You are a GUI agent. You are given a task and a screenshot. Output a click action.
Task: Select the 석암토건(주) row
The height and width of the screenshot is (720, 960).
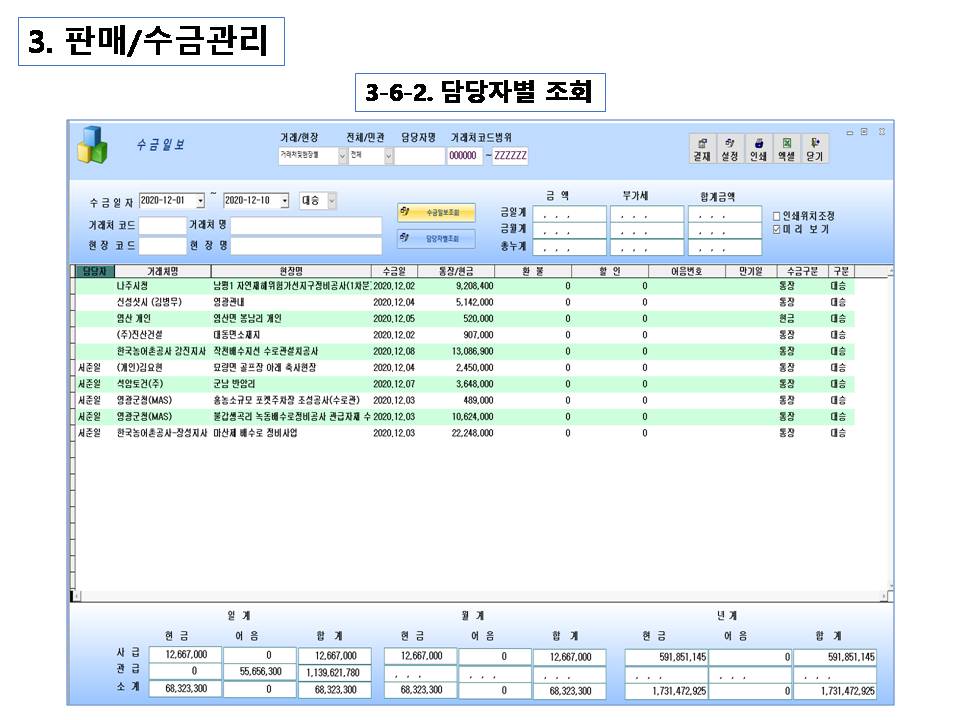[465, 384]
